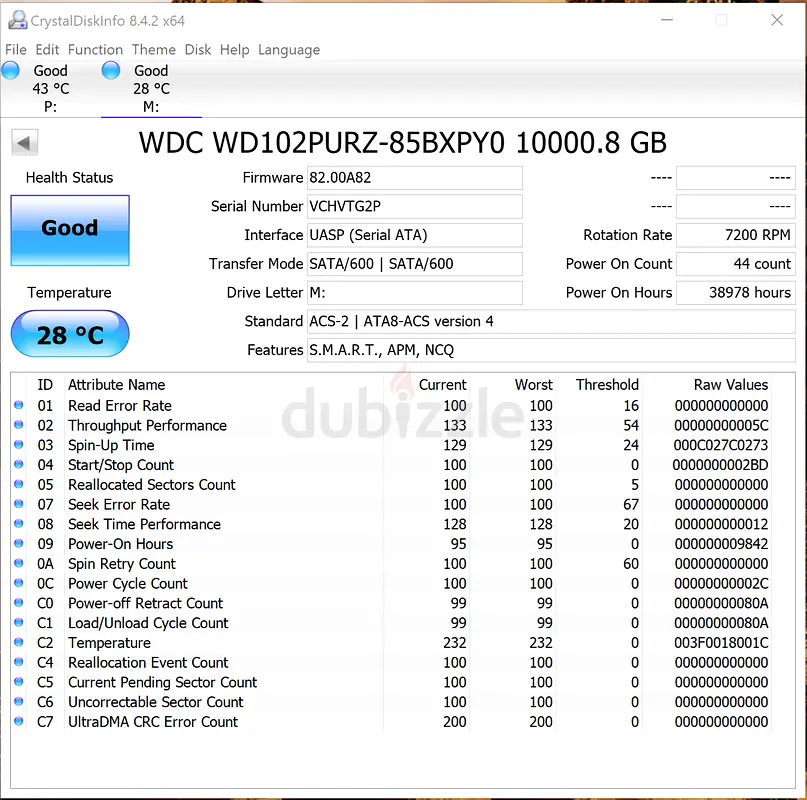The image size is (807, 800).
Task: Open the Function menu
Action: (95, 50)
